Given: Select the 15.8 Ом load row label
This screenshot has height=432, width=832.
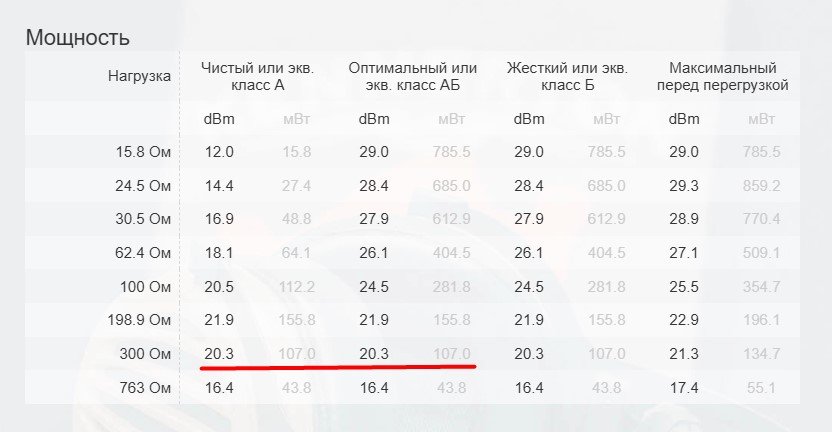Looking at the screenshot, I should tap(143, 152).
